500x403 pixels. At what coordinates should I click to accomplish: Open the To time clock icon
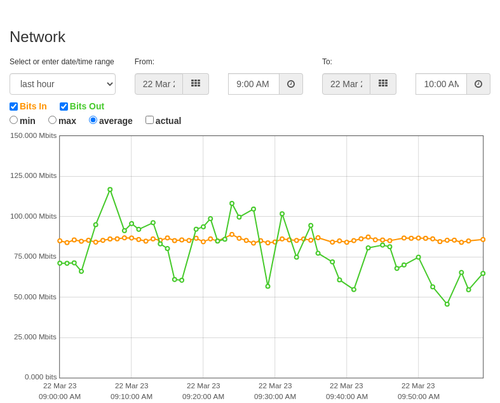[478, 84]
